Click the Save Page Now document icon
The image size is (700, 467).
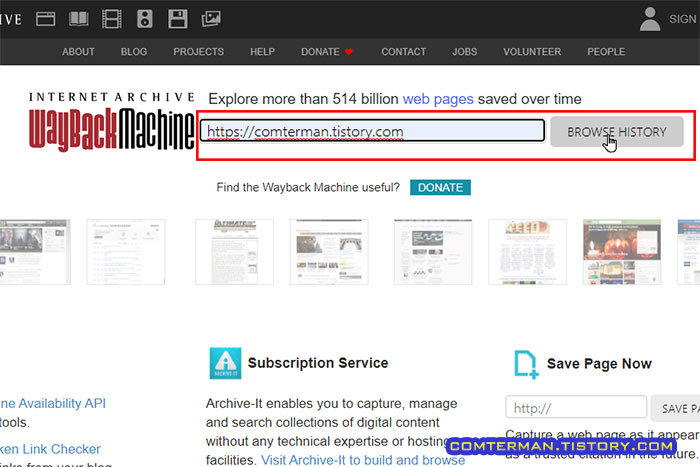(526, 365)
